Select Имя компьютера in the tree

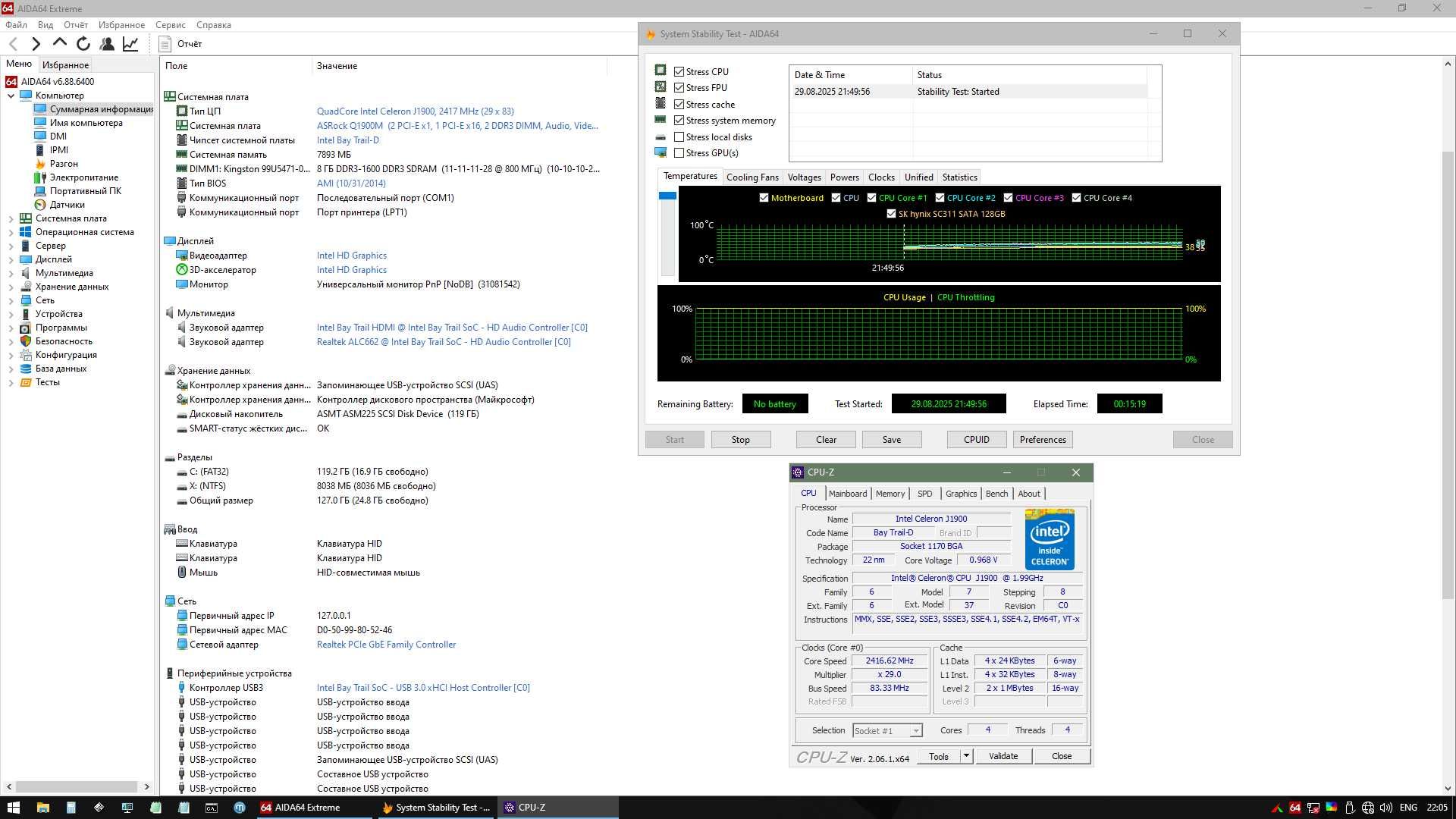tap(86, 123)
